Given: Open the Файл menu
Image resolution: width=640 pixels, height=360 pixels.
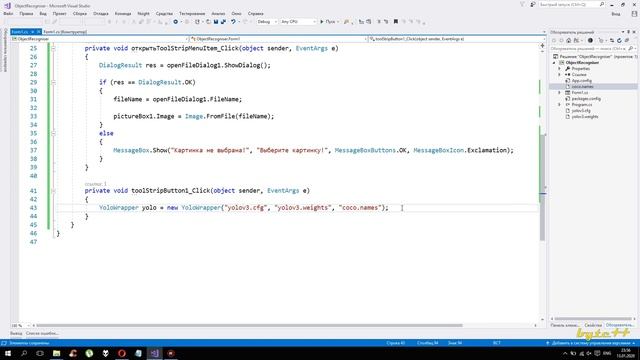Looking at the screenshot, I should (x=8, y=13).
